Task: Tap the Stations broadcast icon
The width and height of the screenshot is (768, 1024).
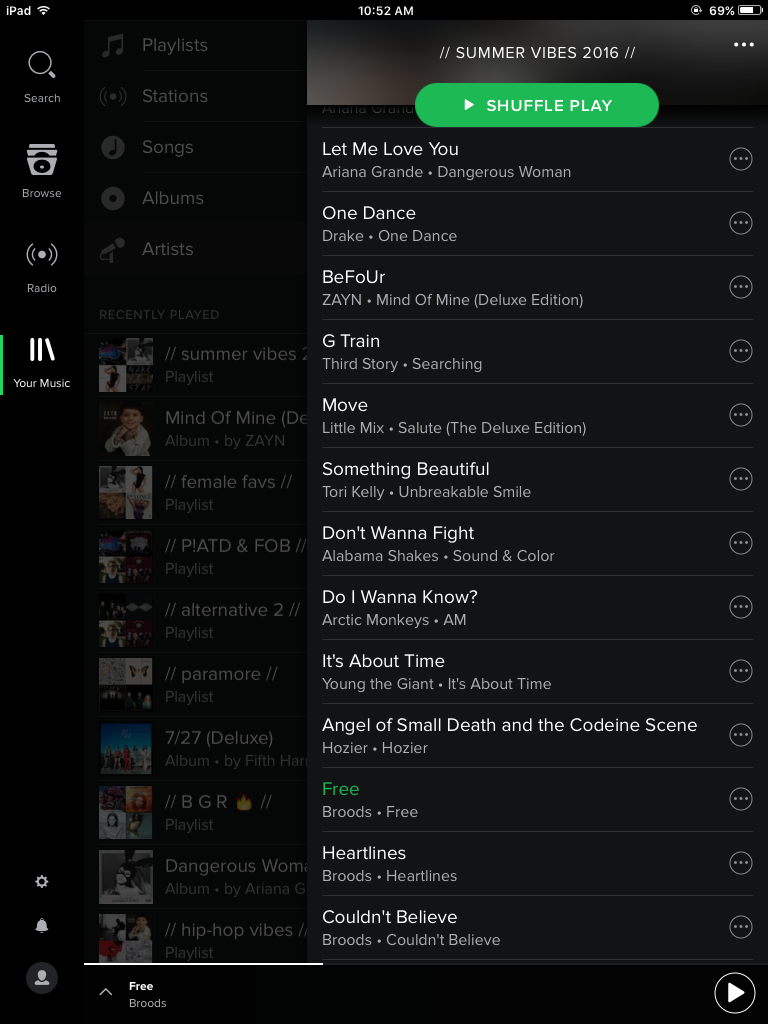Action: click(113, 97)
